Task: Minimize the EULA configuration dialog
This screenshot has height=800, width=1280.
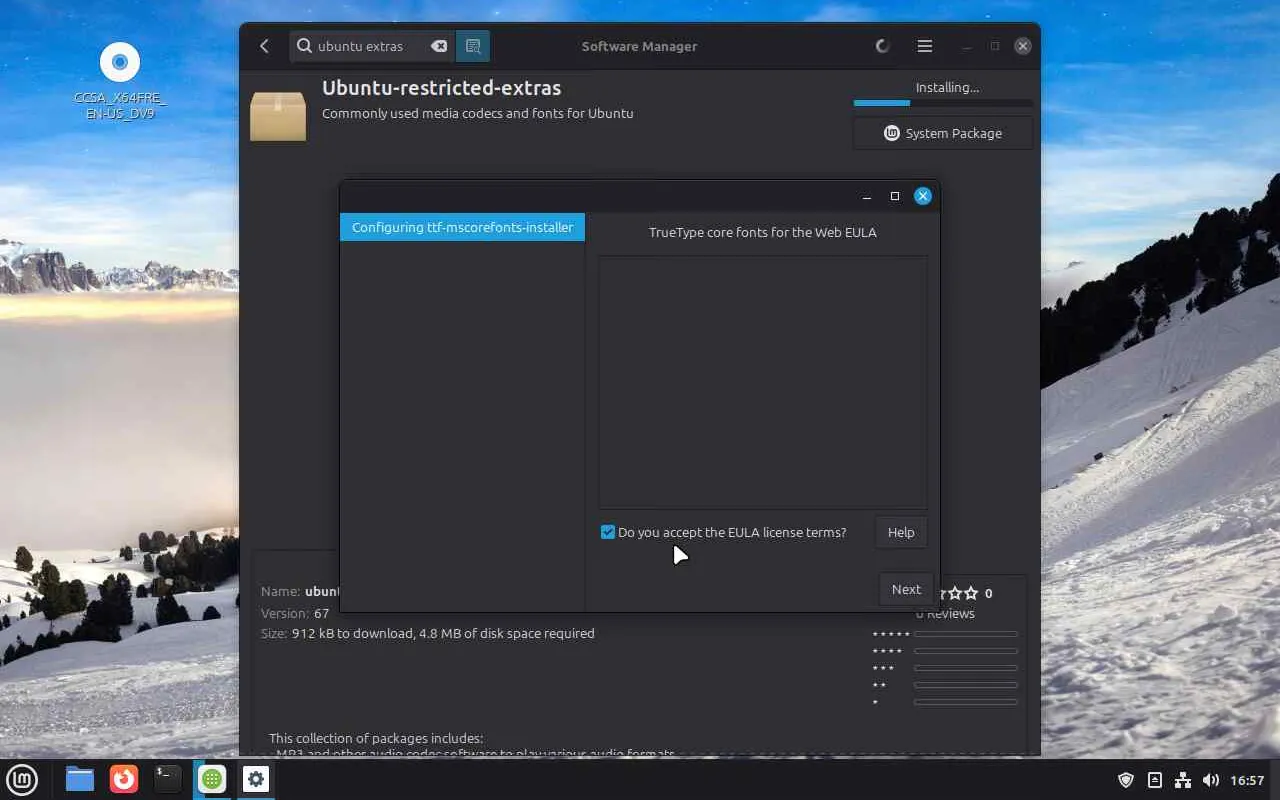Action: point(867,196)
